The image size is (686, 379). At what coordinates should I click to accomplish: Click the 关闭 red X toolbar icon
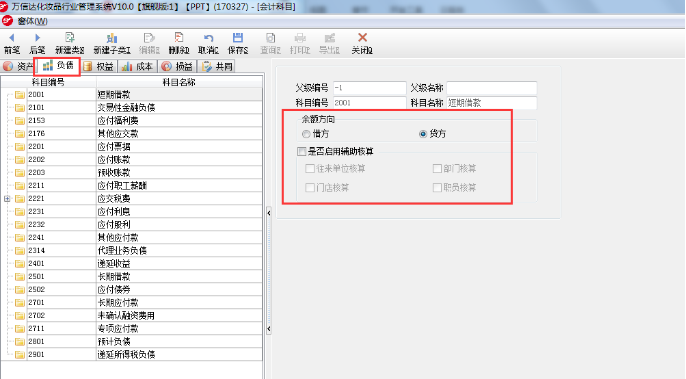tap(362, 38)
